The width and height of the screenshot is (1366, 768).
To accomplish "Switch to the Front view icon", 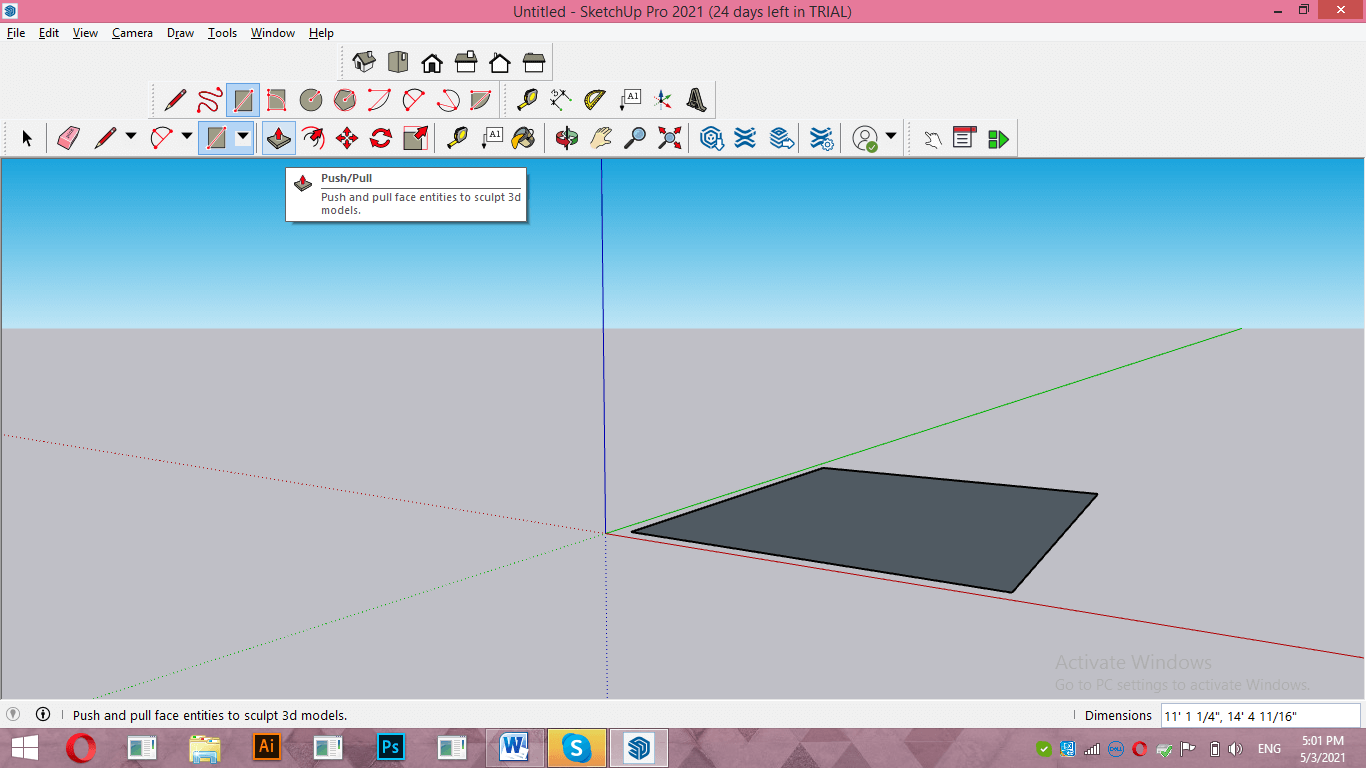I will [432, 63].
